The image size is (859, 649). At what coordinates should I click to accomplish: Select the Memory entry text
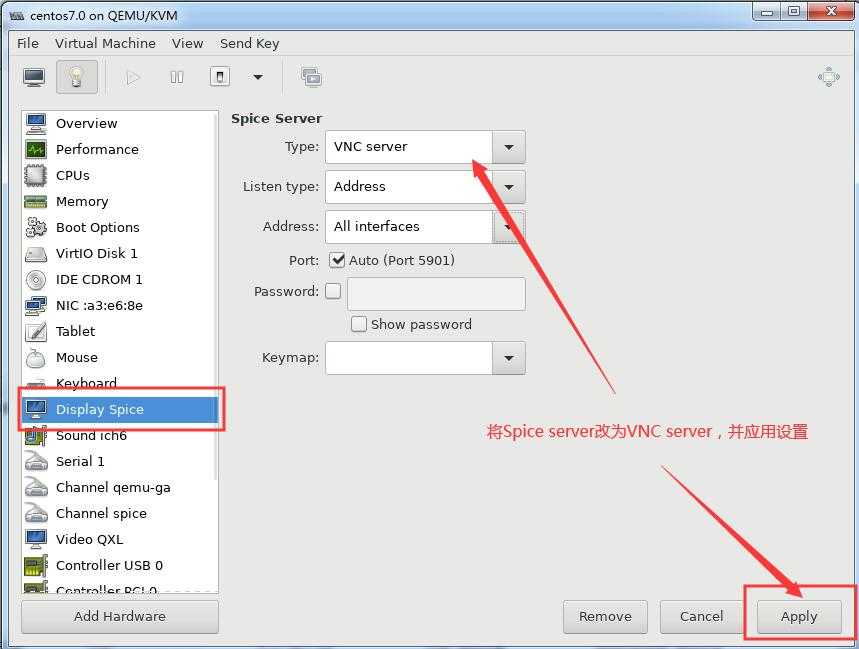[82, 202]
